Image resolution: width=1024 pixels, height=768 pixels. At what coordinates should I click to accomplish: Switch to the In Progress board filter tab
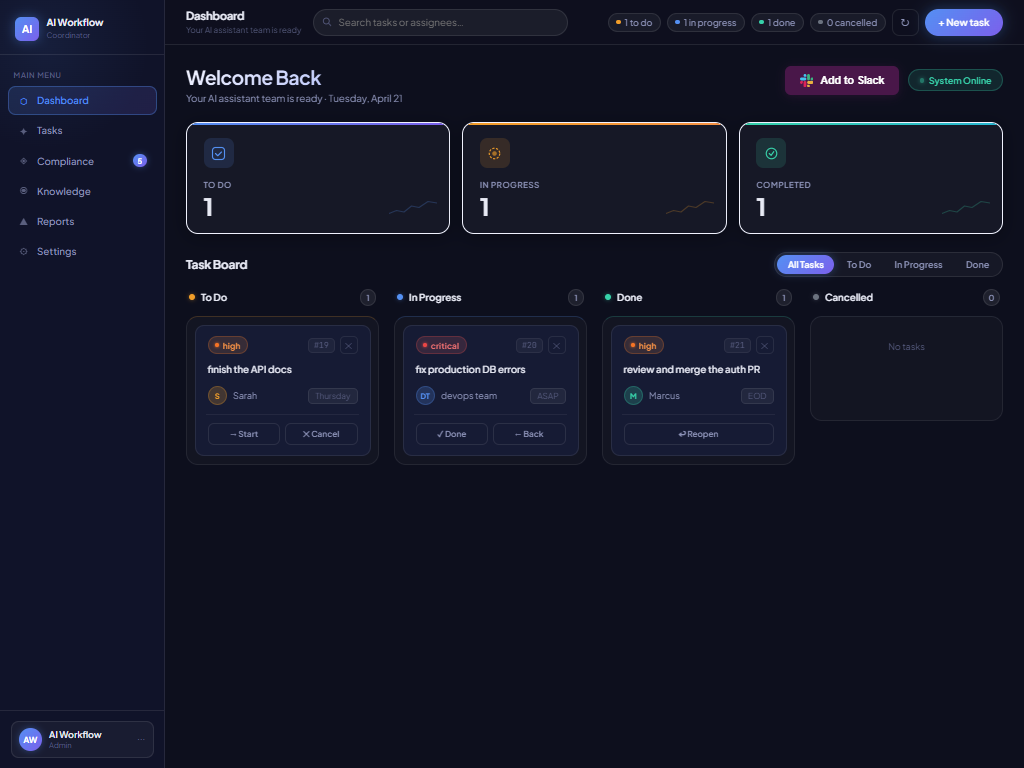918,264
